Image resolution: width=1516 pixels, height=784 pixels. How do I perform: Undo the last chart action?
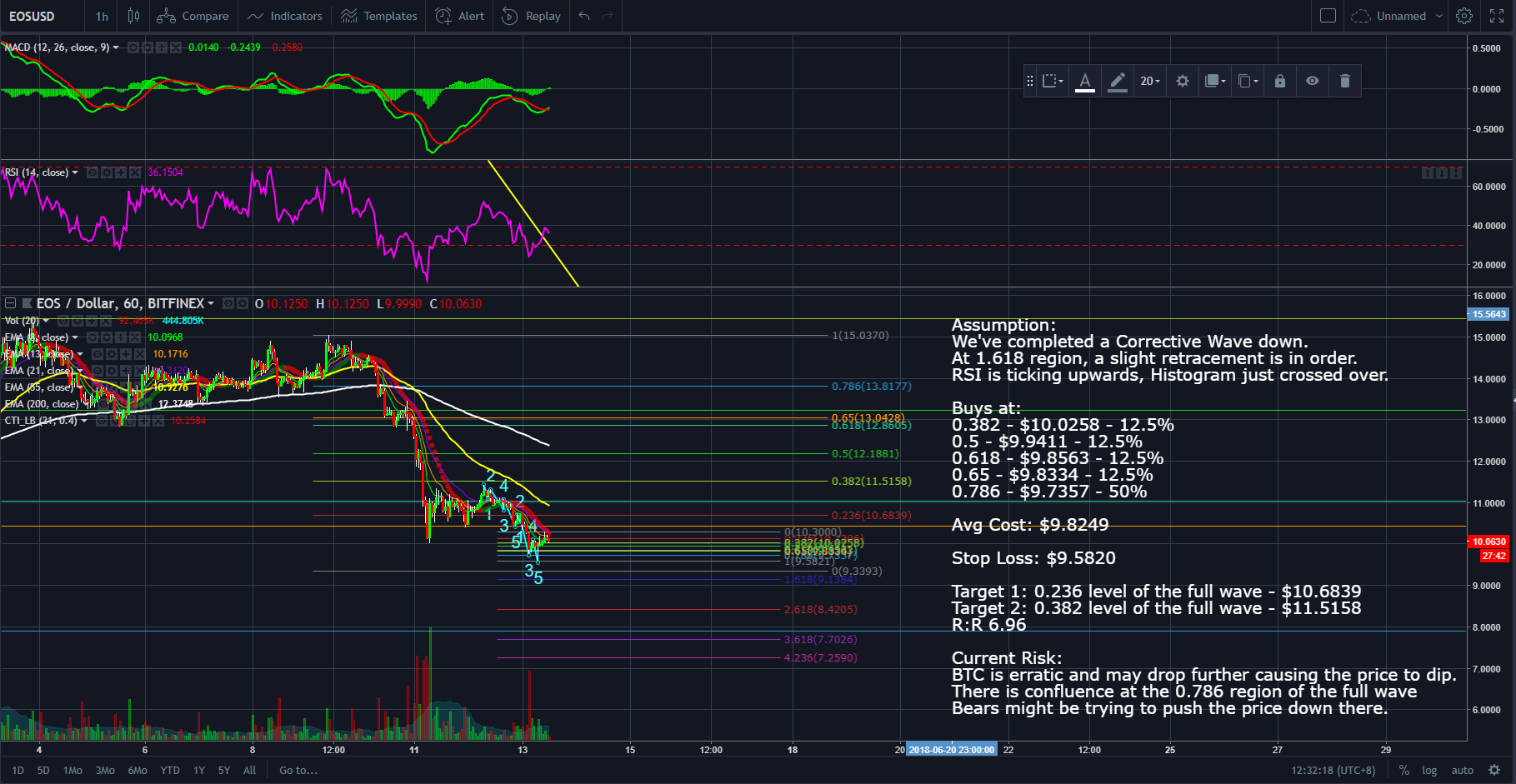[x=584, y=16]
